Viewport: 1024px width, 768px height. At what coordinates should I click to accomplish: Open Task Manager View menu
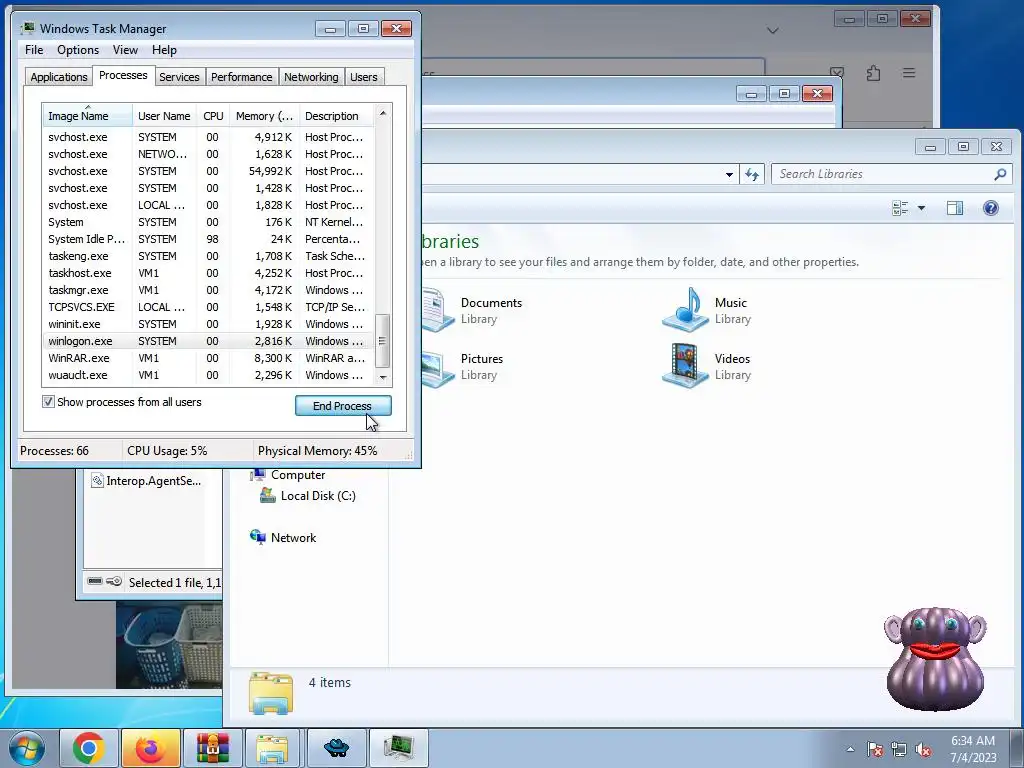coord(125,50)
